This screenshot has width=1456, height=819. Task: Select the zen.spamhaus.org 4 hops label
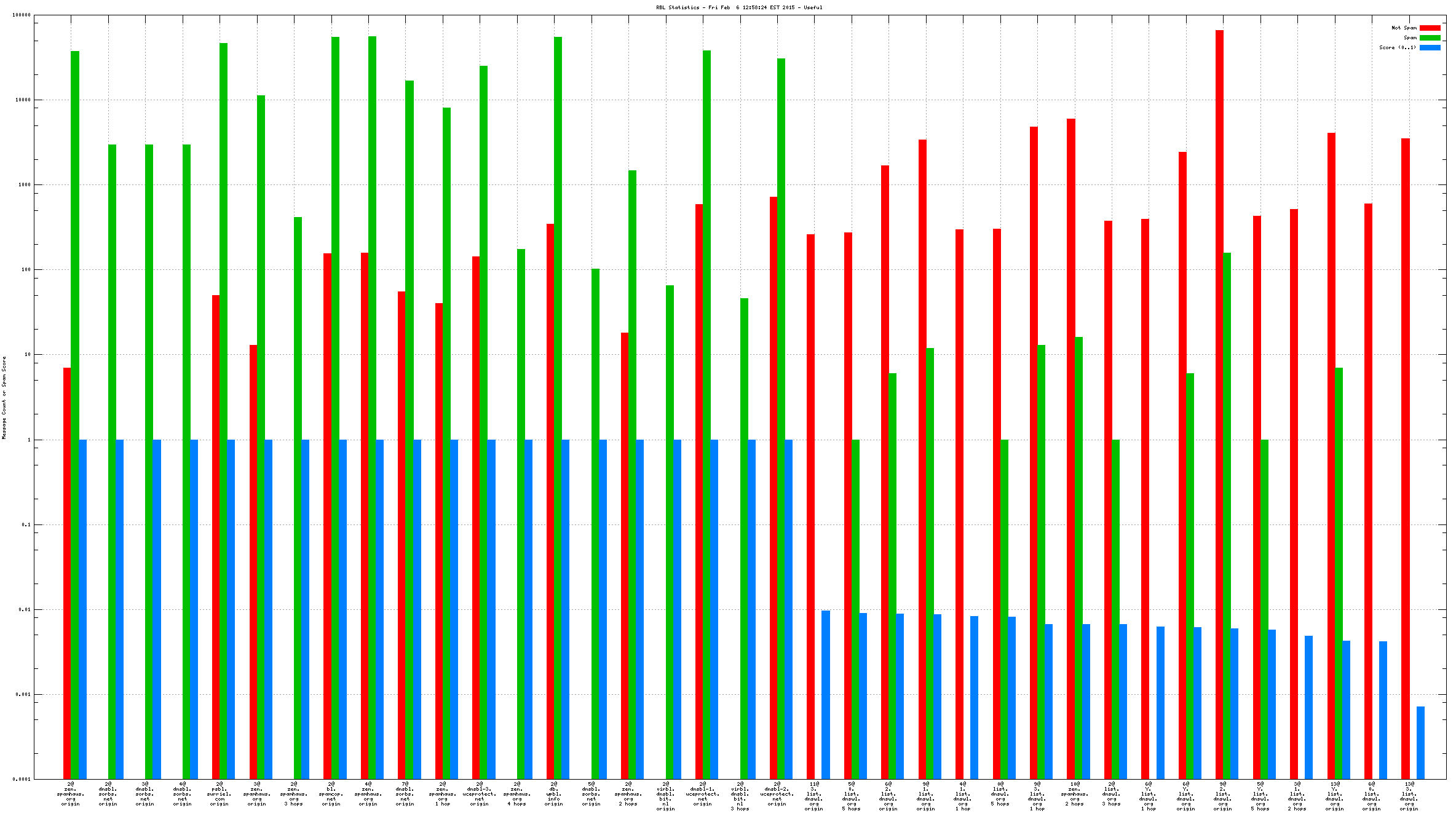516,793
